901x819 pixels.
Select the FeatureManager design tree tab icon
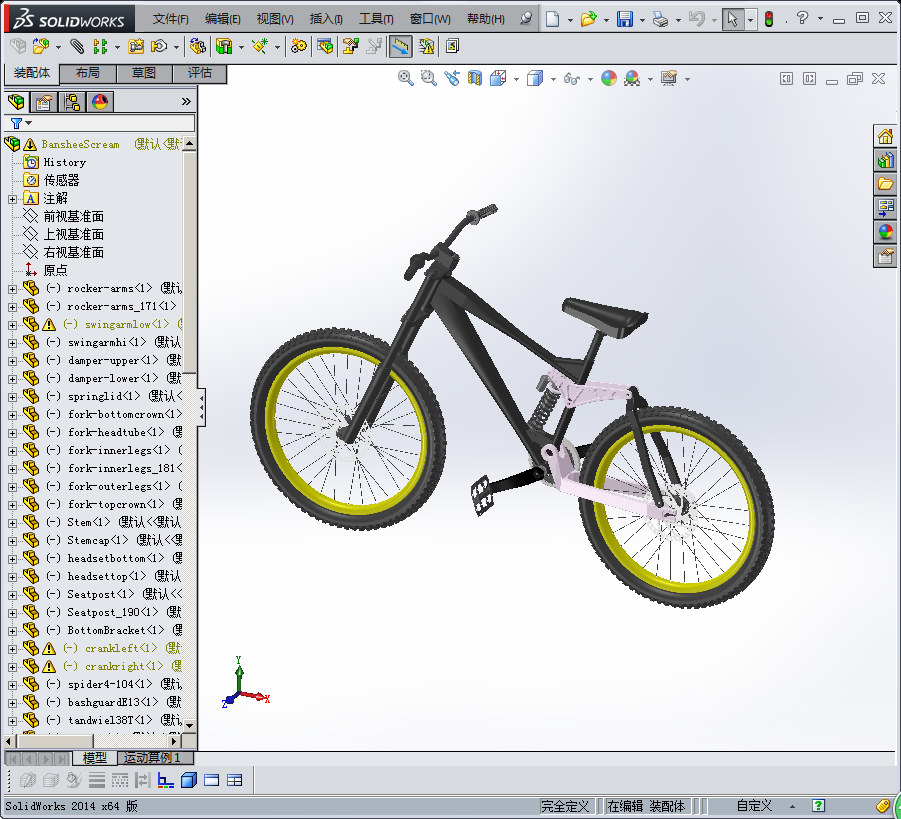16,102
